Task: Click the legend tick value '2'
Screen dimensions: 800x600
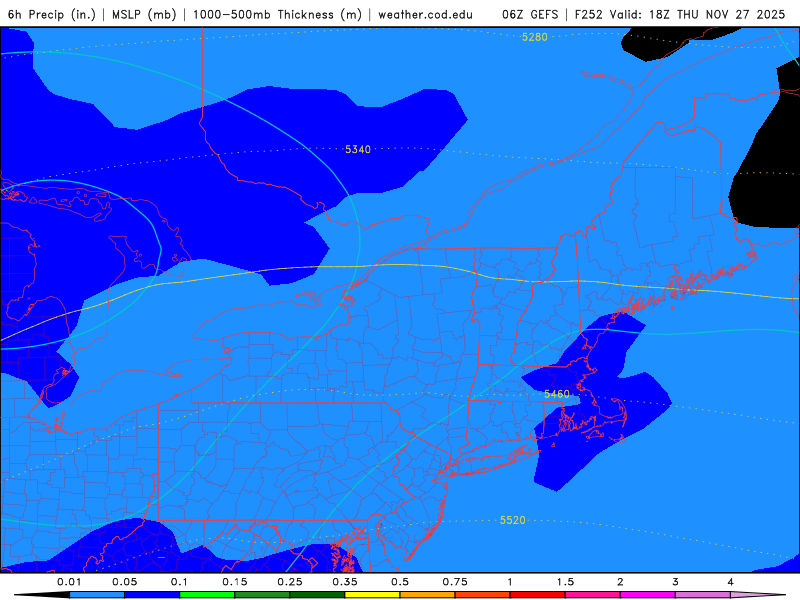Action: pyautogui.click(x=620, y=582)
